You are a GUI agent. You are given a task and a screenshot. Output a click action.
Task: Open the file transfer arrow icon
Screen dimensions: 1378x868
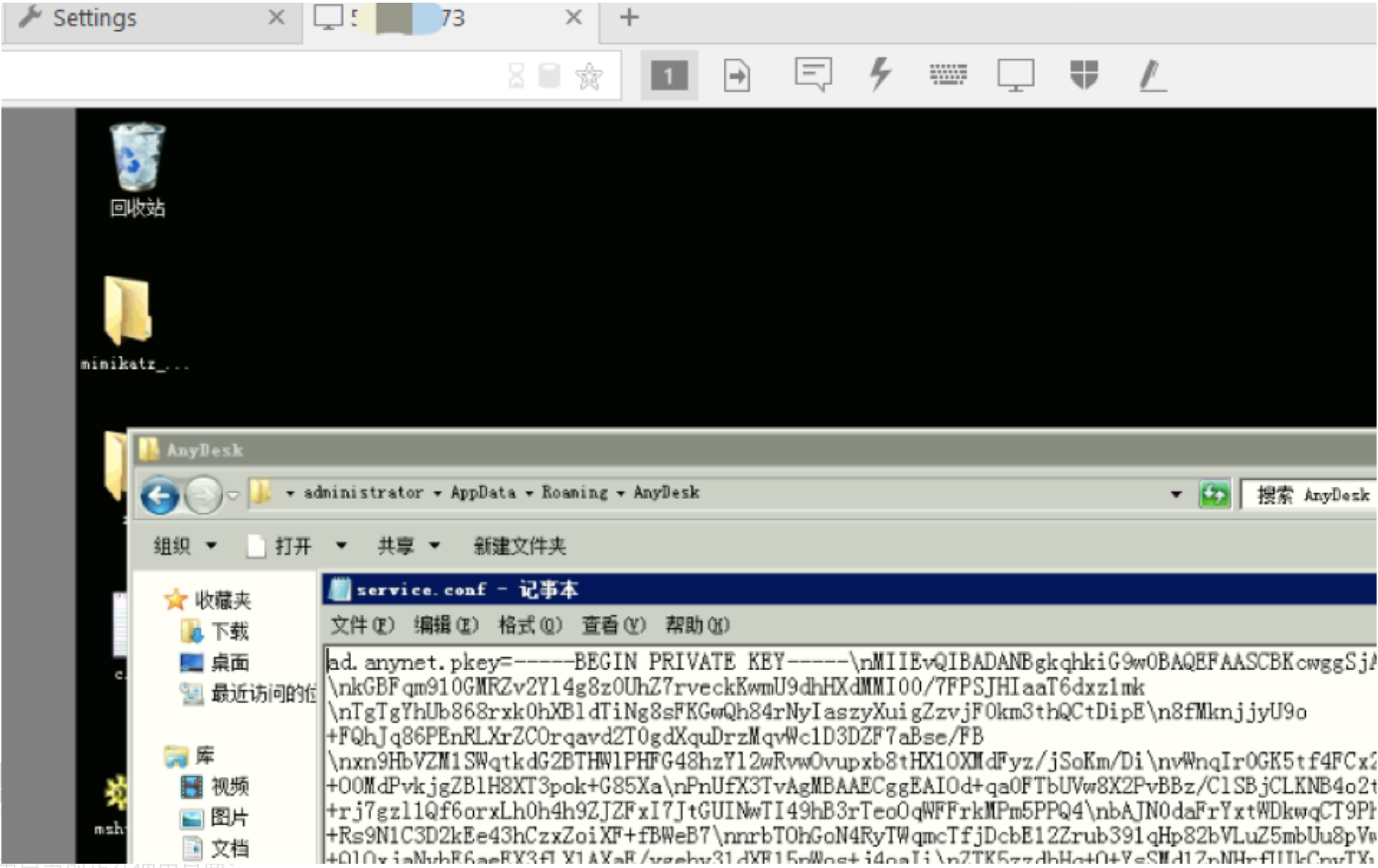click(737, 75)
